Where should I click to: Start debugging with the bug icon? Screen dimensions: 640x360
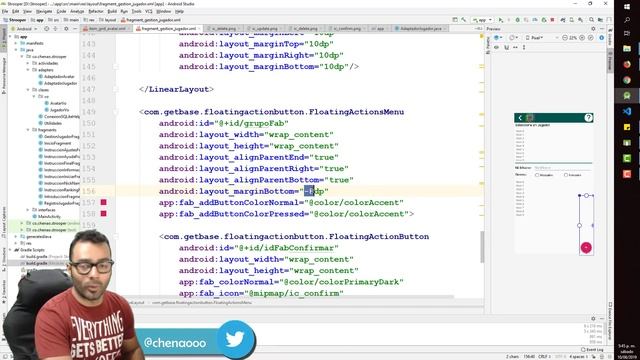(x=518, y=20)
